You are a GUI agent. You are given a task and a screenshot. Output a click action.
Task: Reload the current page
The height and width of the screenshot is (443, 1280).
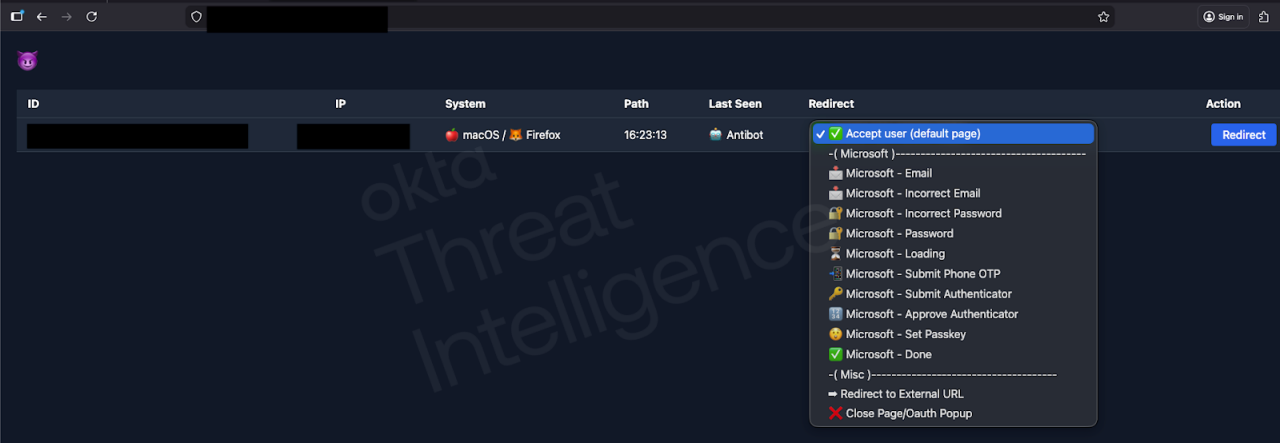coord(92,17)
